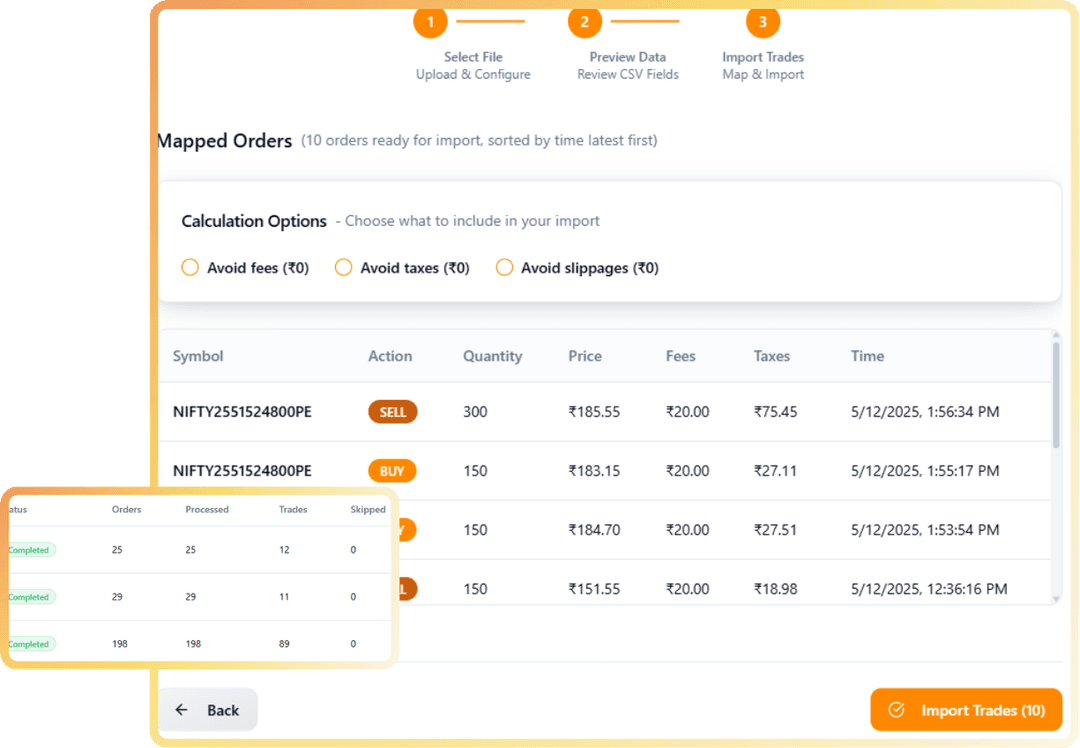
Task: Switch to the Preview Data step
Action: point(627,47)
